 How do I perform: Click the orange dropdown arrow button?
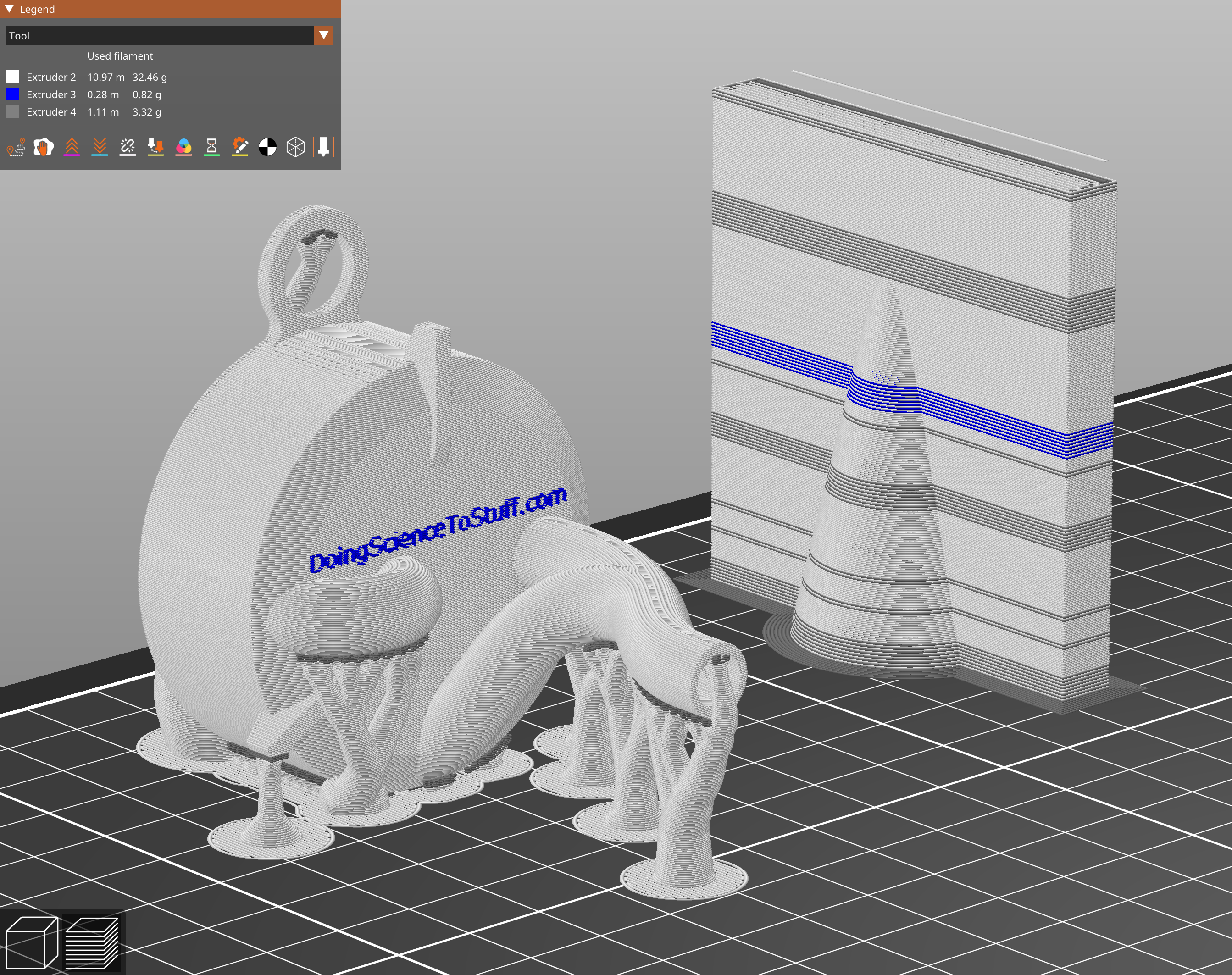pos(324,35)
